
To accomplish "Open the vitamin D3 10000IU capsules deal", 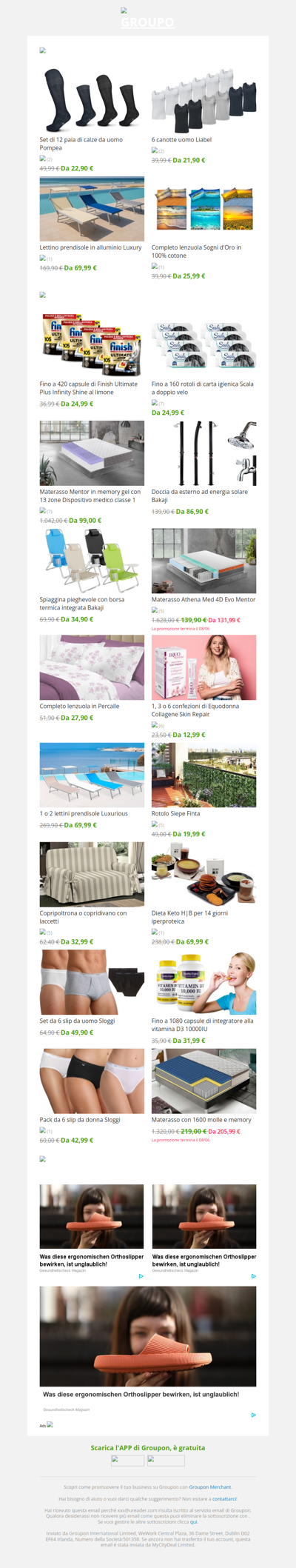I will point(203,1024).
